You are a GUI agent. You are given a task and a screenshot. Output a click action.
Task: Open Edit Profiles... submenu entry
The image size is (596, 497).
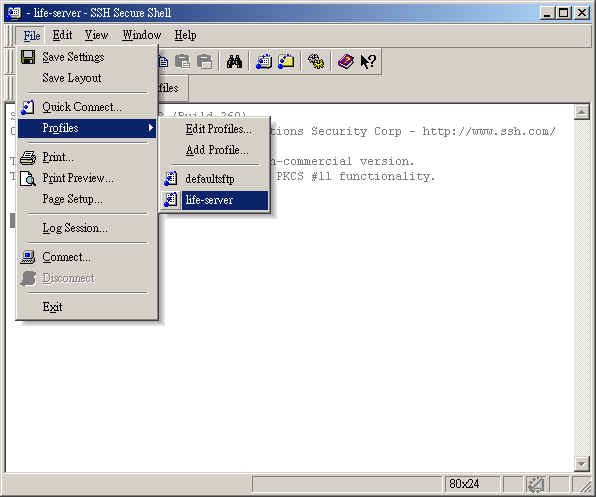click(x=215, y=129)
